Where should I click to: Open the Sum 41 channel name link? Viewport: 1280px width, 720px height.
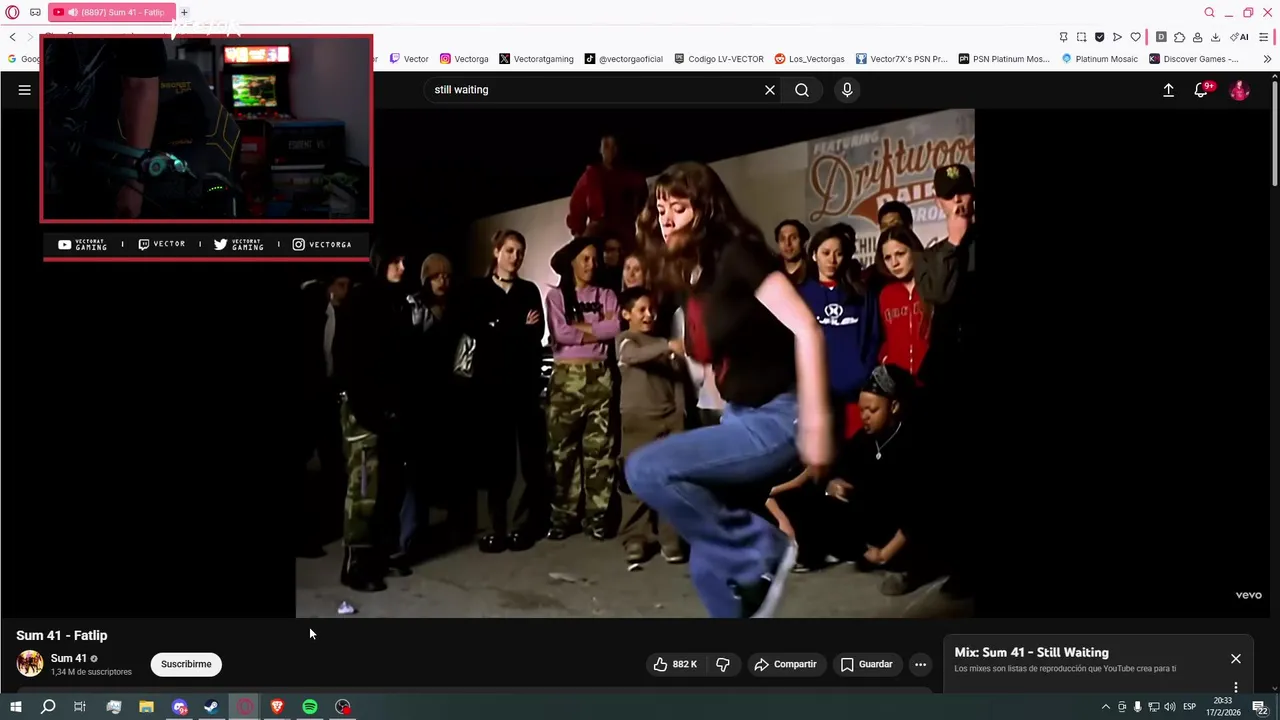coord(69,658)
